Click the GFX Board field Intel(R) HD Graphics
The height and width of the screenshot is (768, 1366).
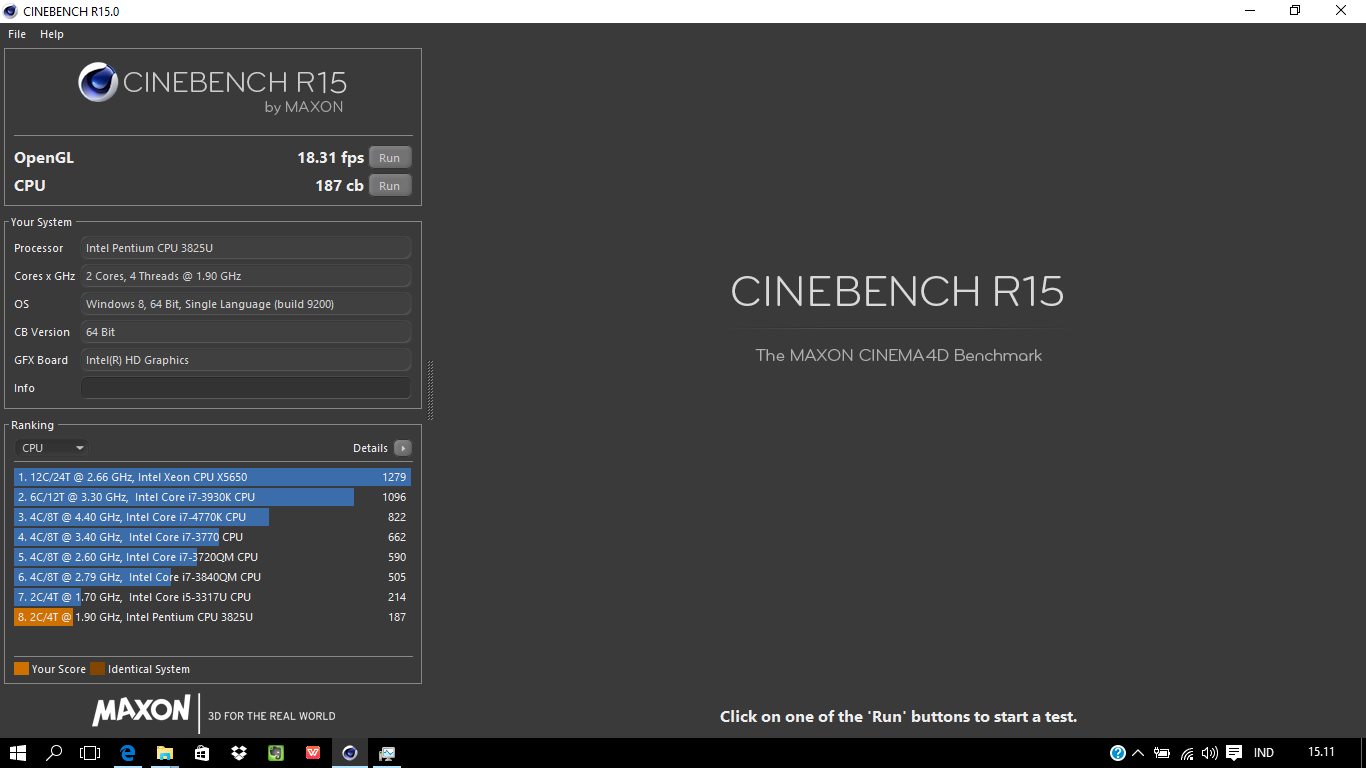(246, 360)
